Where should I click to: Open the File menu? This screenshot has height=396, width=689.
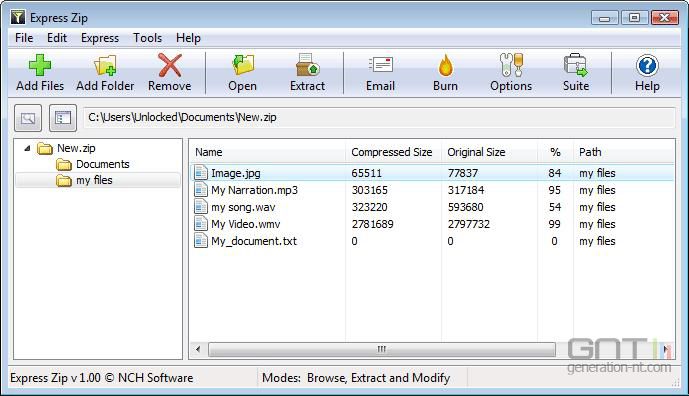tap(24, 38)
